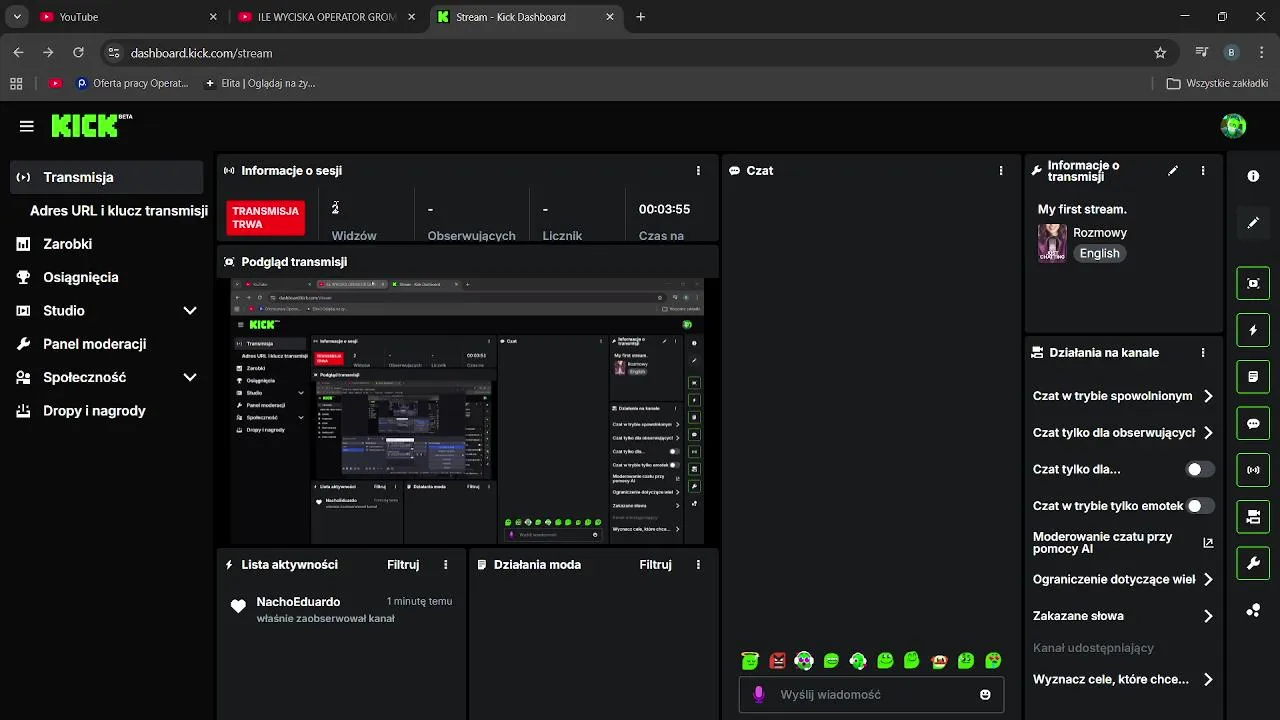The width and height of the screenshot is (1280, 720).
Task: Open Adres URL i klucz transmisji
Action: 119,211
